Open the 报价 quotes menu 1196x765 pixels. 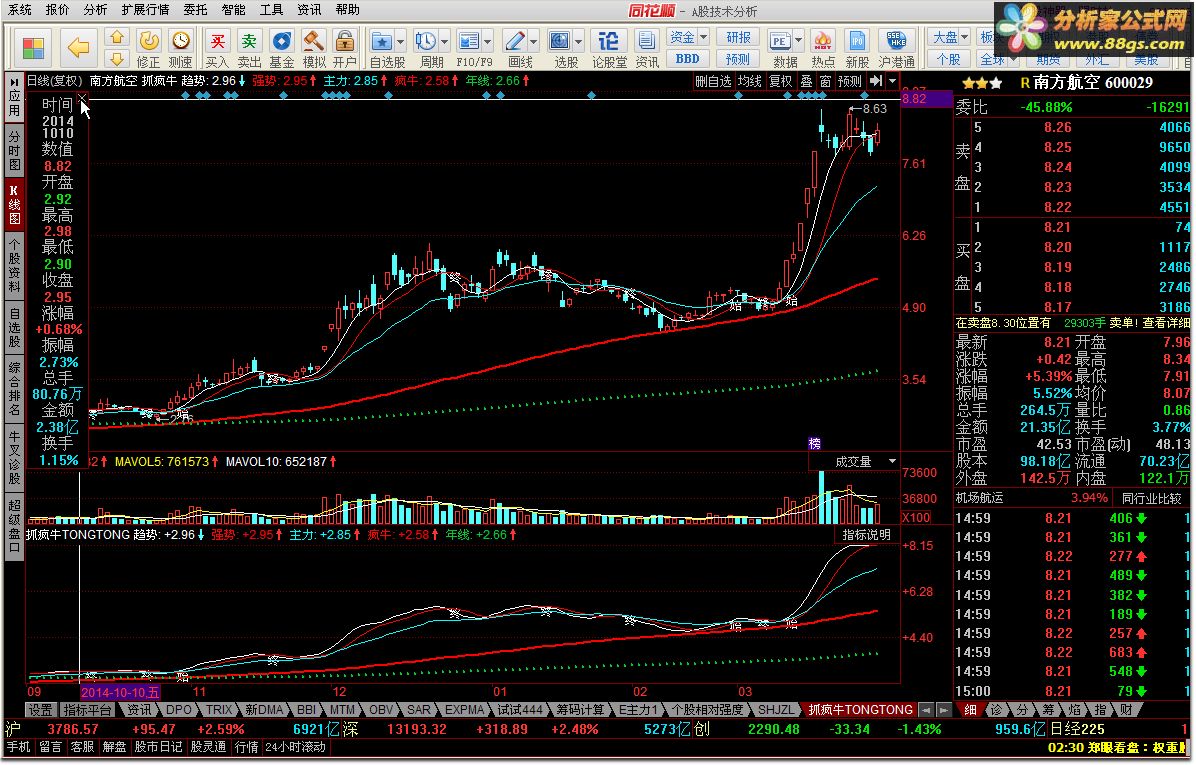[x=57, y=10]
